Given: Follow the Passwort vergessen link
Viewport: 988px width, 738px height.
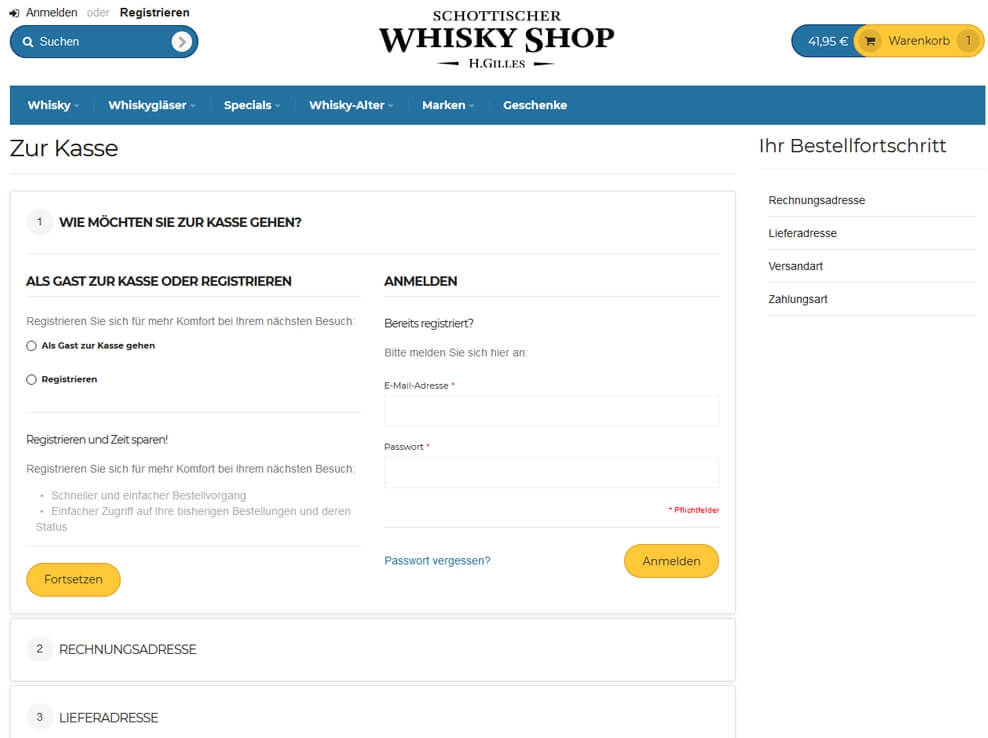Looking at the screenshot, I should coord(437,560).
